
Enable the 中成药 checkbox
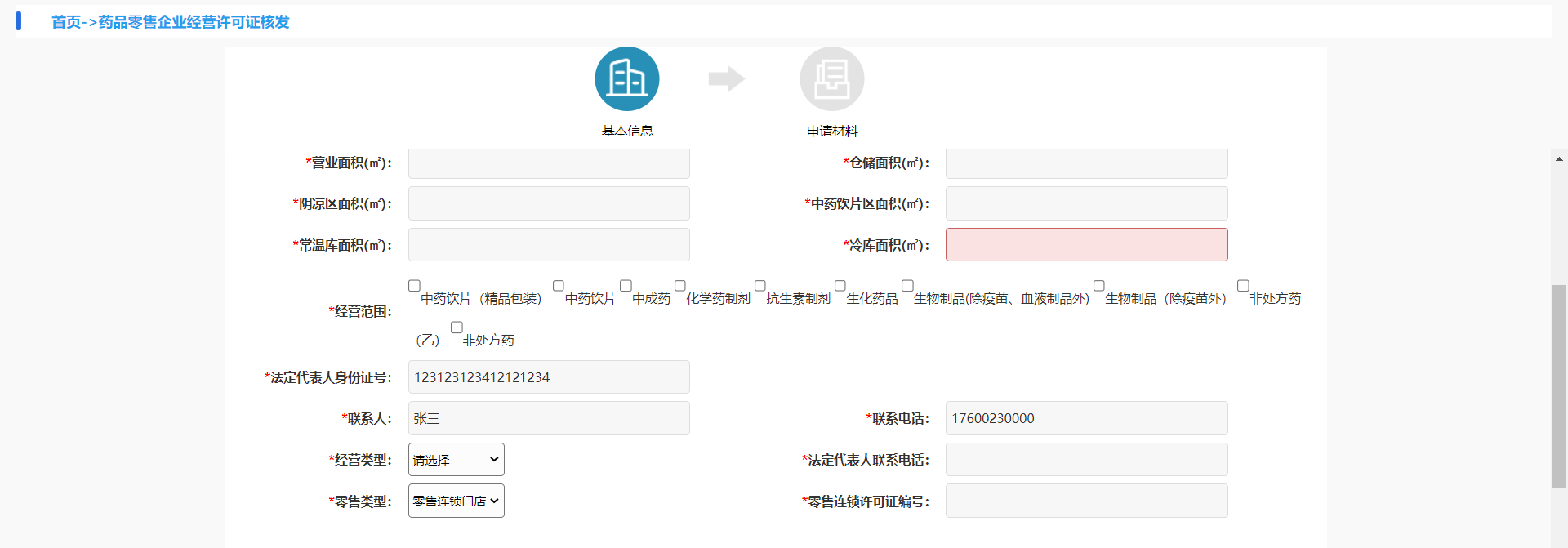[626, 286]
